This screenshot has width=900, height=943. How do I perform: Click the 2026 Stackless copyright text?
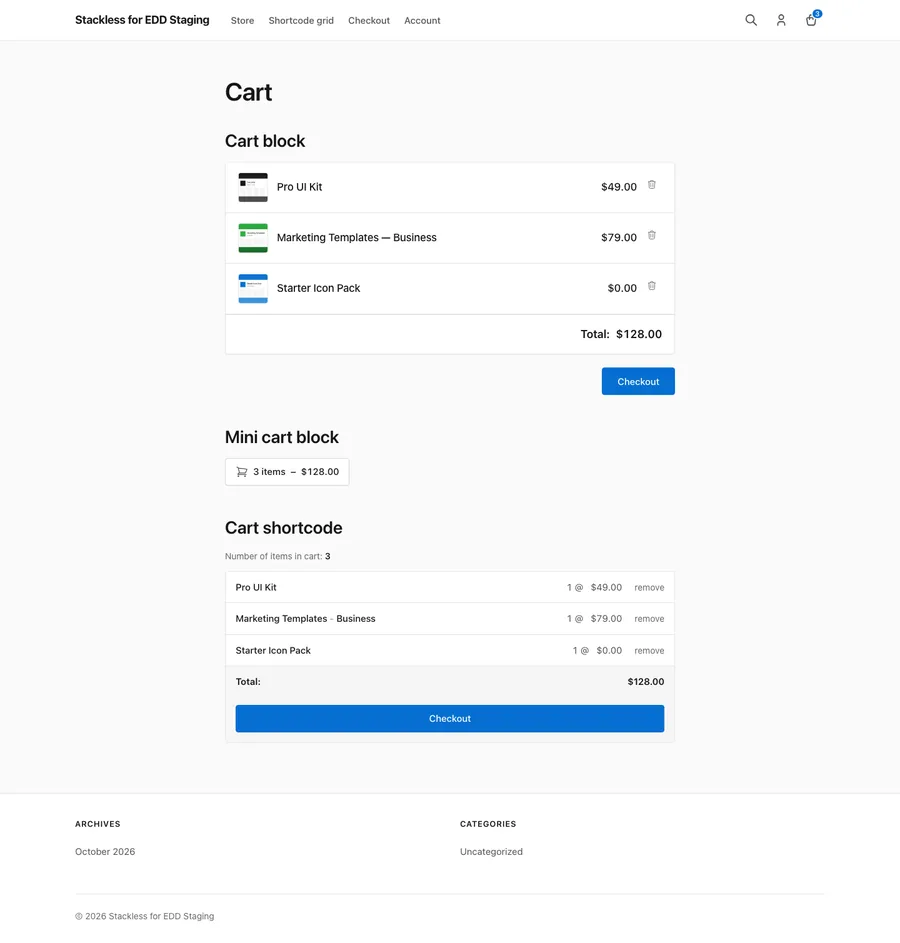click(145, 916)
